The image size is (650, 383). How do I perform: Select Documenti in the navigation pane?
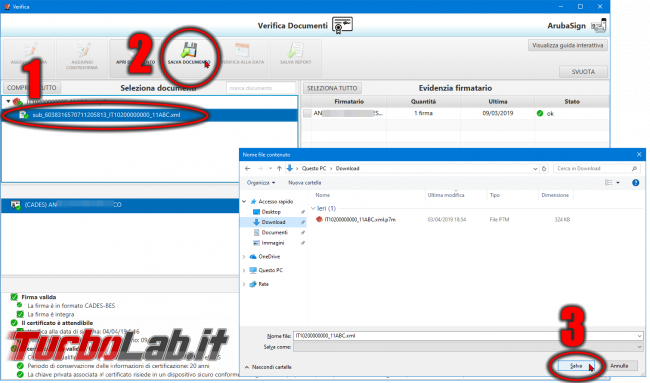(x=274, y=233)
